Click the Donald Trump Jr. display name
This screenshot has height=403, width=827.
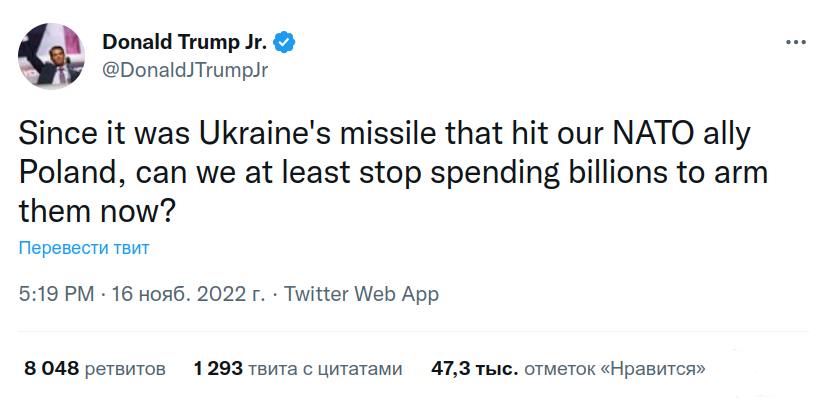tap(186, 42)
